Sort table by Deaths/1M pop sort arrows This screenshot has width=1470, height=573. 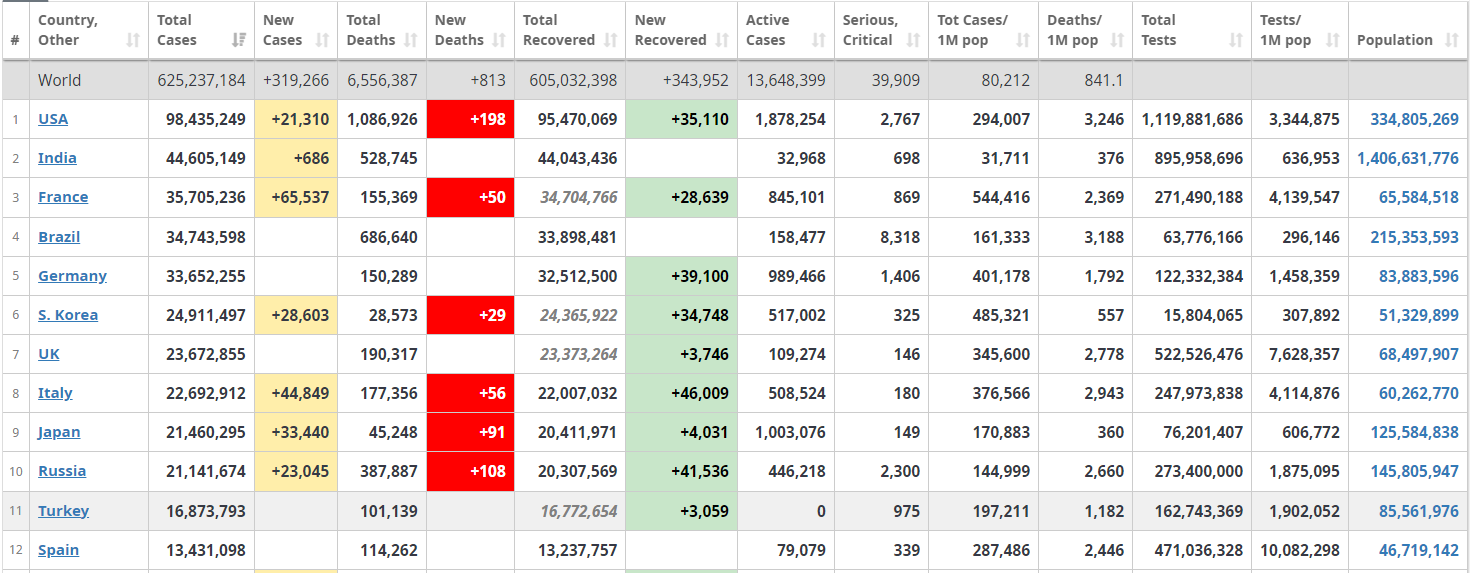click(x=1117, y=40)
